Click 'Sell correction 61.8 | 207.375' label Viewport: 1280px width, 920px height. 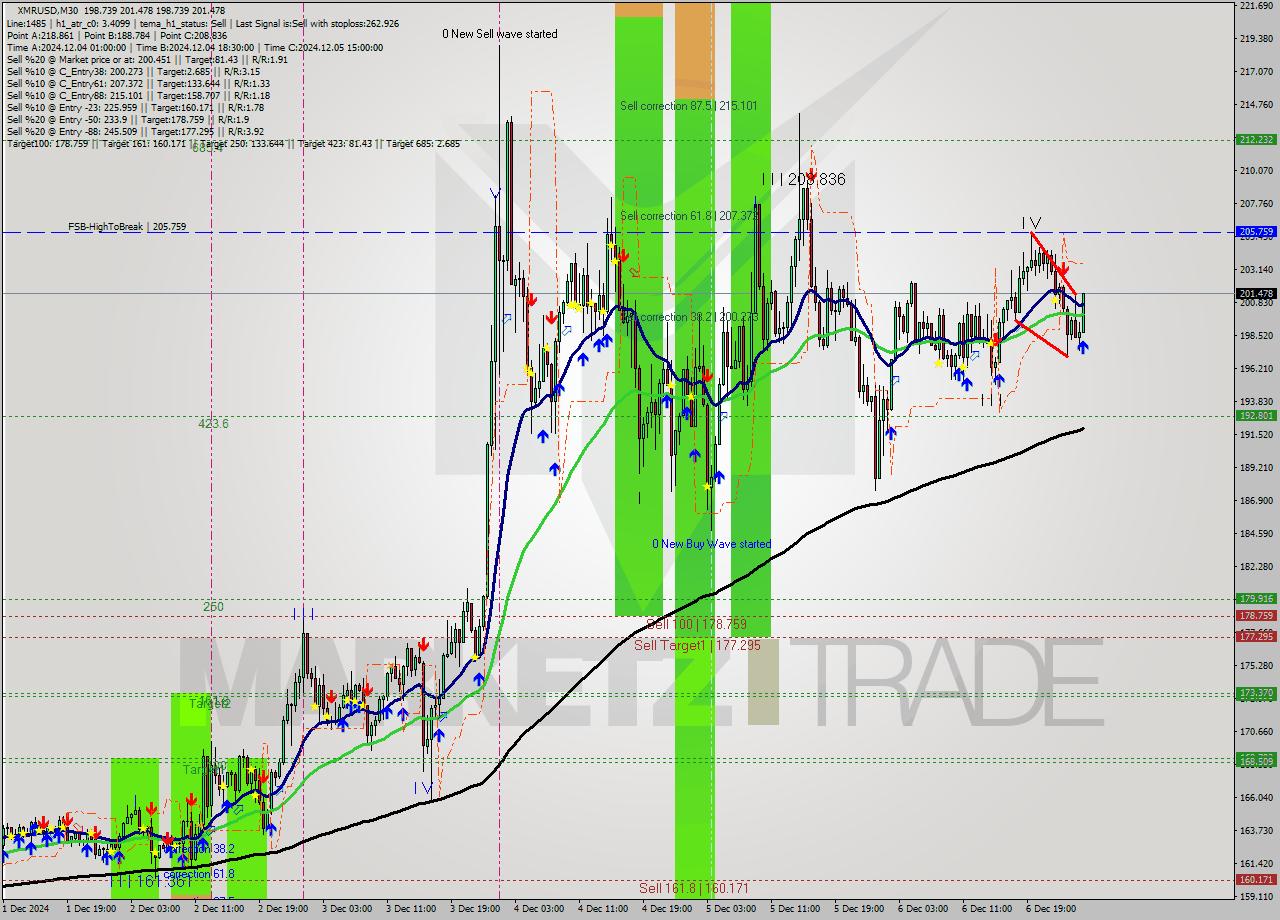pyautogui.click(x=688, y=216)
